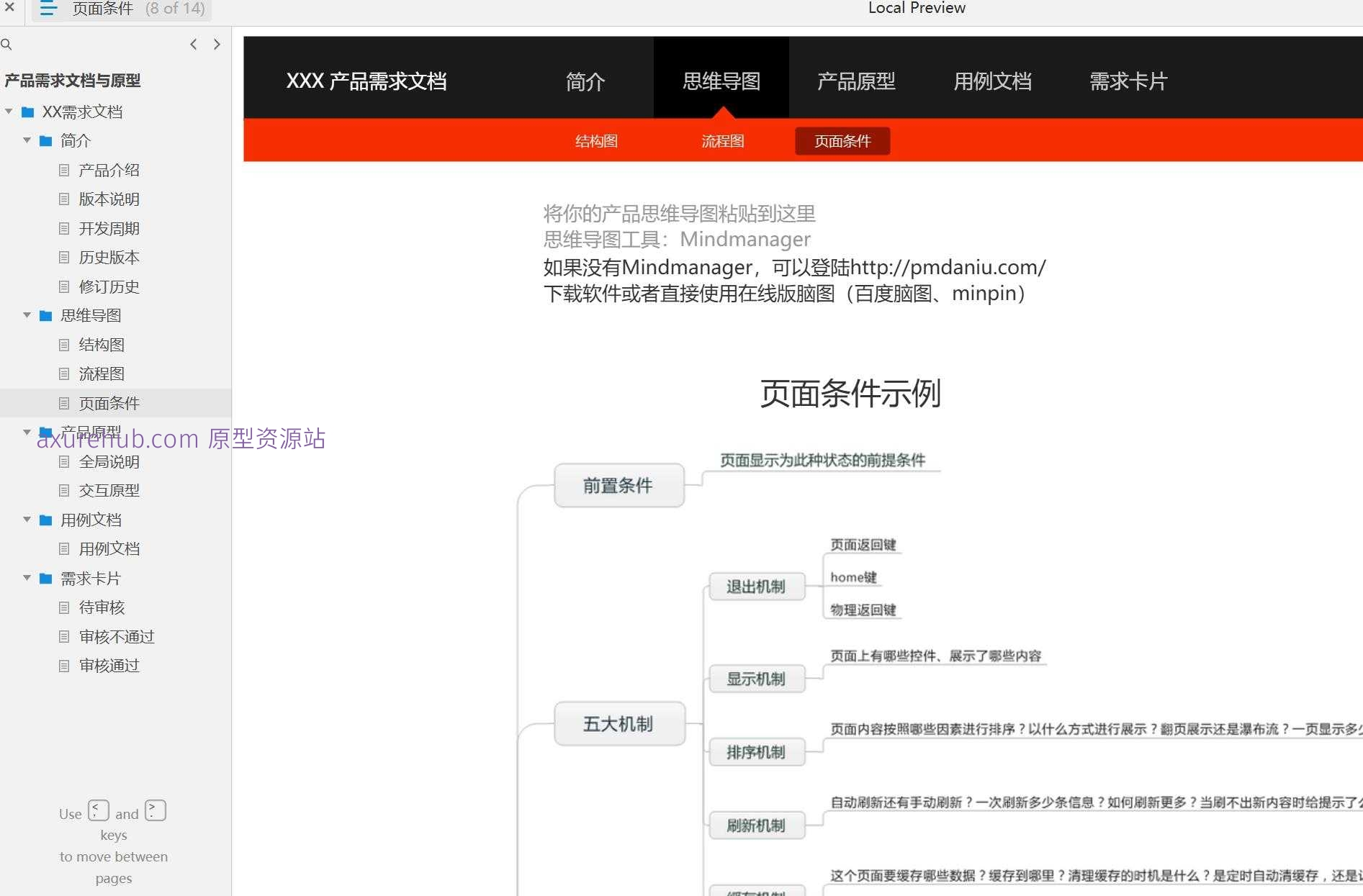Go to the next page using the right arrow
Screen dimensions: 1363x896
tap(217, 44)
